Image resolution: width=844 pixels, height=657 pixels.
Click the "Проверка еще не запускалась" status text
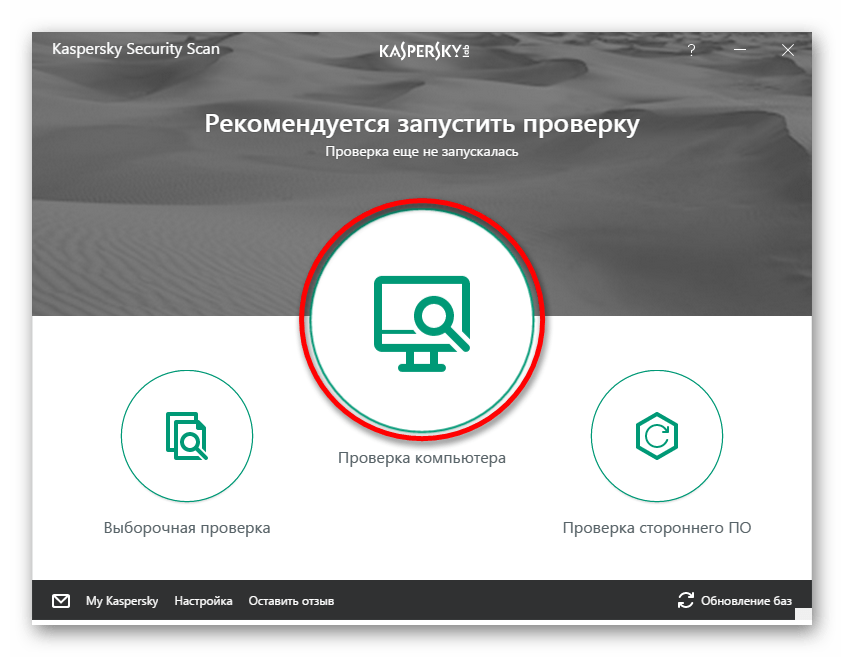(421, 153)
